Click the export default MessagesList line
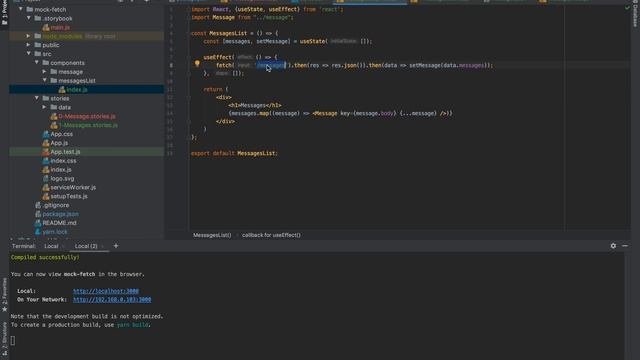The width and height of the screenshot is (640, 360). tap(234, 153)
